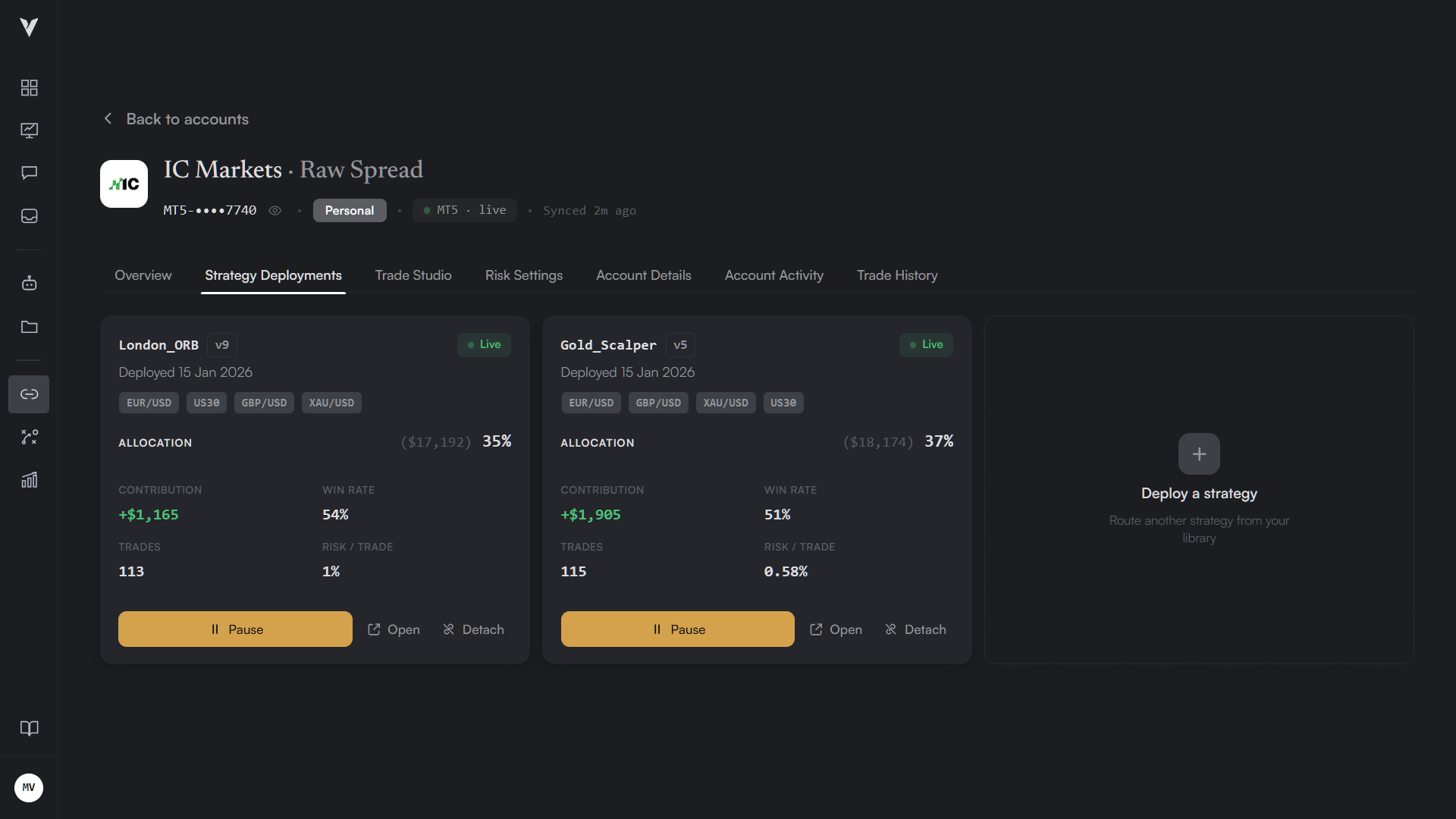Open the bar chart analytics icon in the sidebar
This screenshot has height=819, width=1456.
point(29,480)
